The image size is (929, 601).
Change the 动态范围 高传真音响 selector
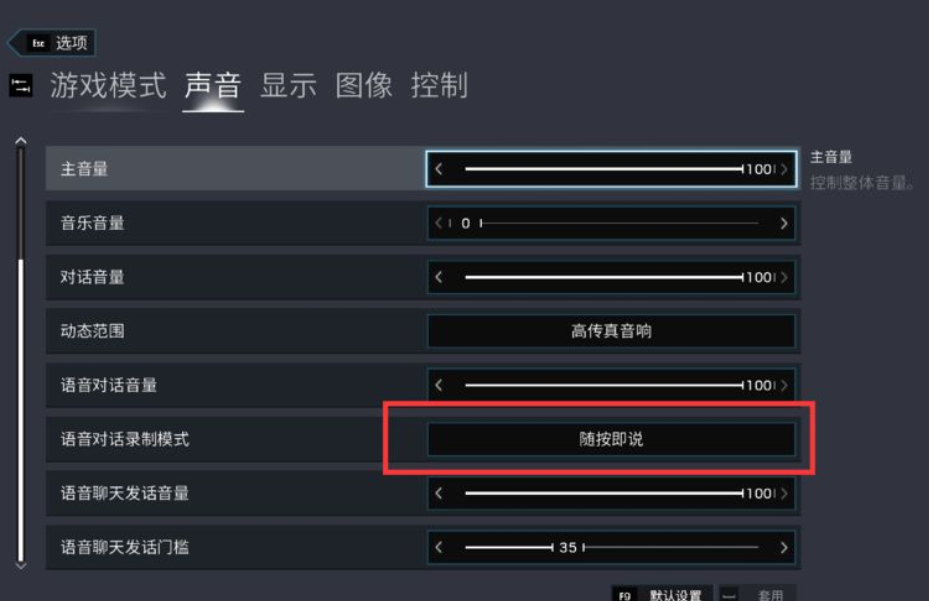611,331
